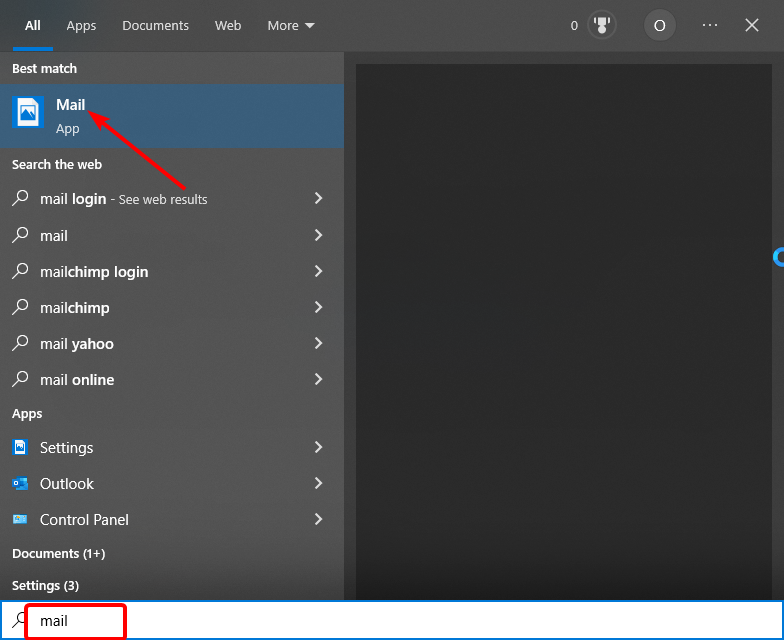This screenshot has width=784, height=640.
Task: Select the 'mailchimp' suggestion text
Action: [x=74, y=308]
